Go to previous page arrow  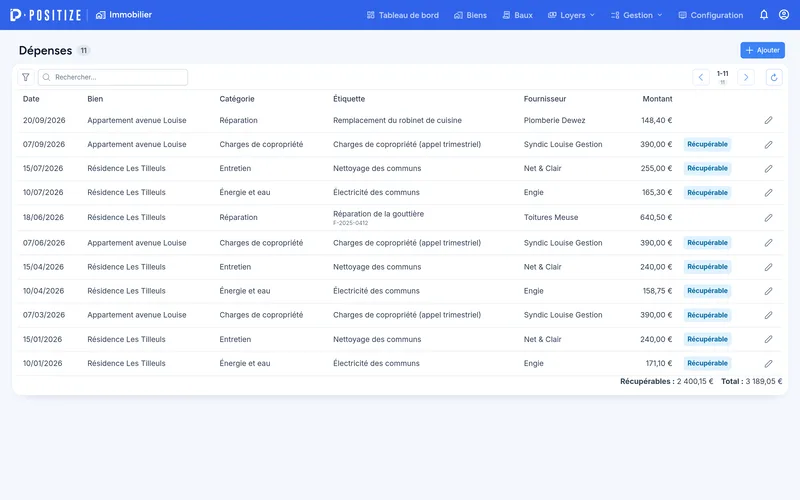pos(701,77)
